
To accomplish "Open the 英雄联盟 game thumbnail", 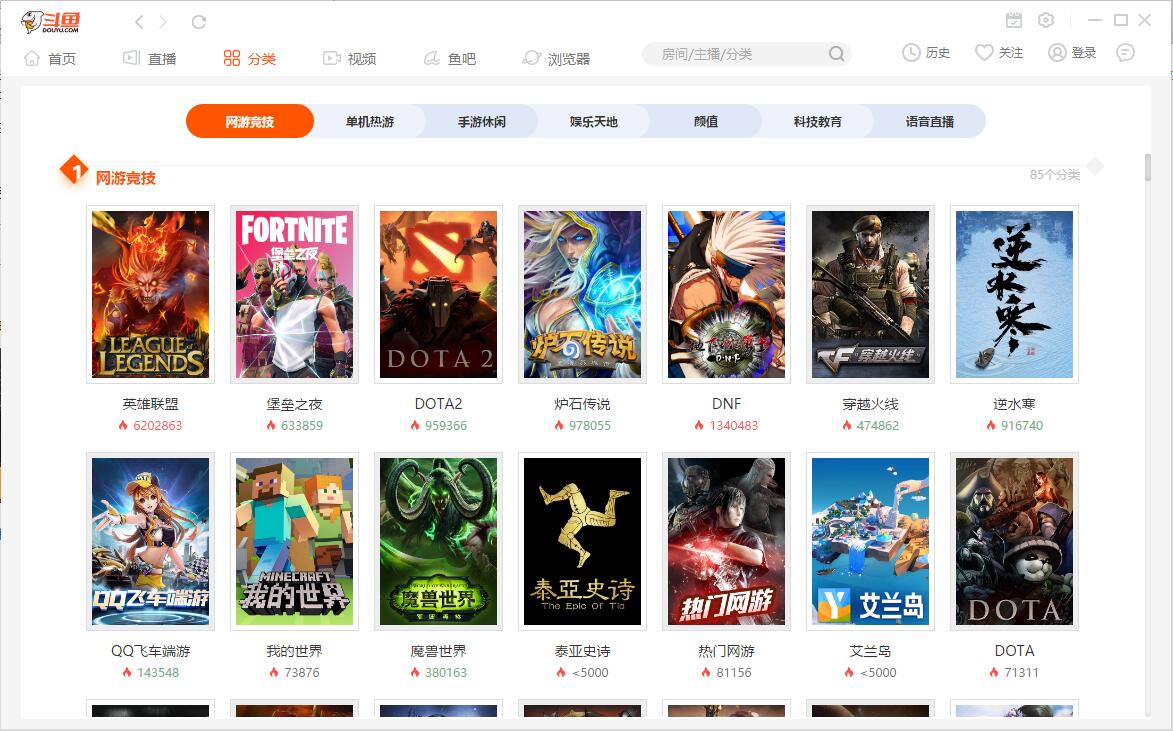I will pyautogui.click(x=151, y=294).
